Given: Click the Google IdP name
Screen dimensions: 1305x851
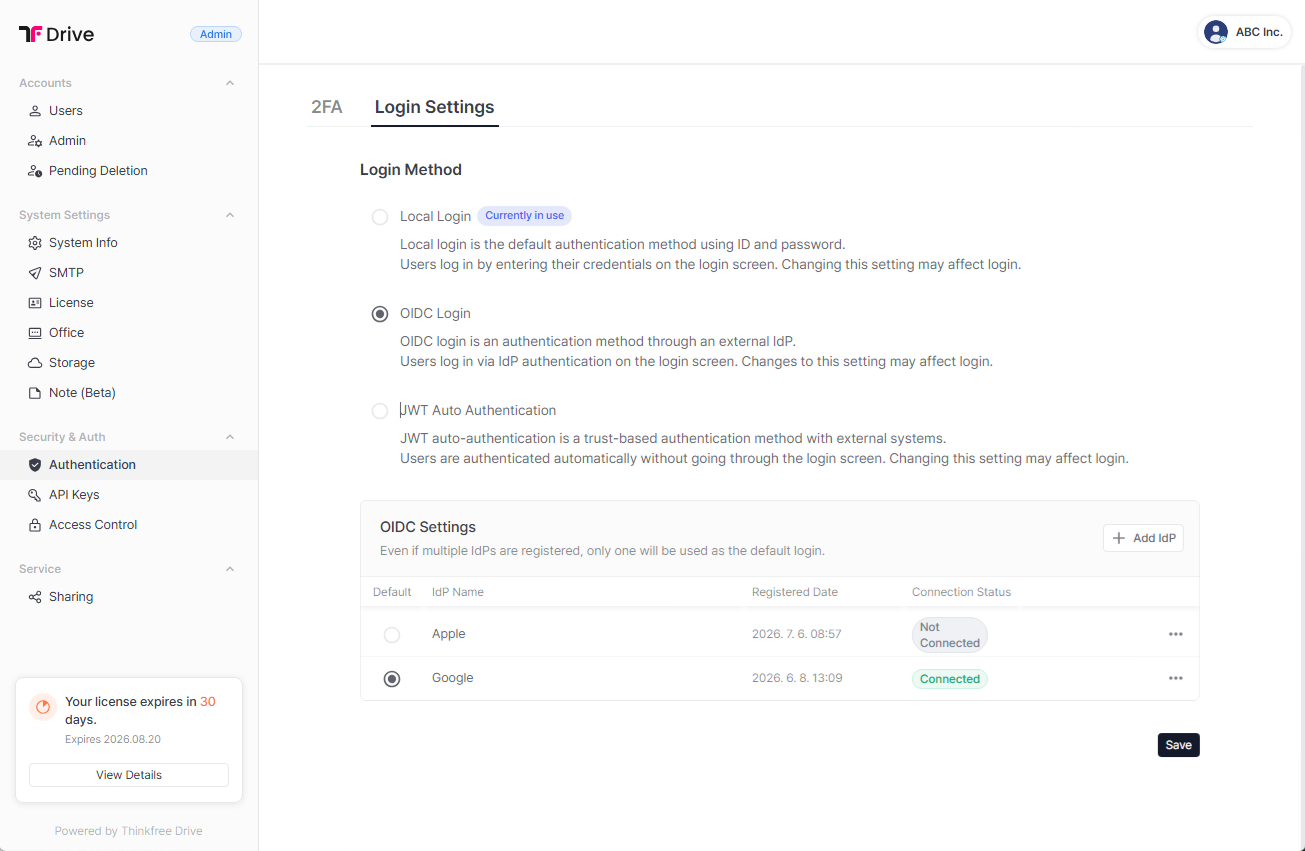Looking at the screenshot, I should pos(453,678).
